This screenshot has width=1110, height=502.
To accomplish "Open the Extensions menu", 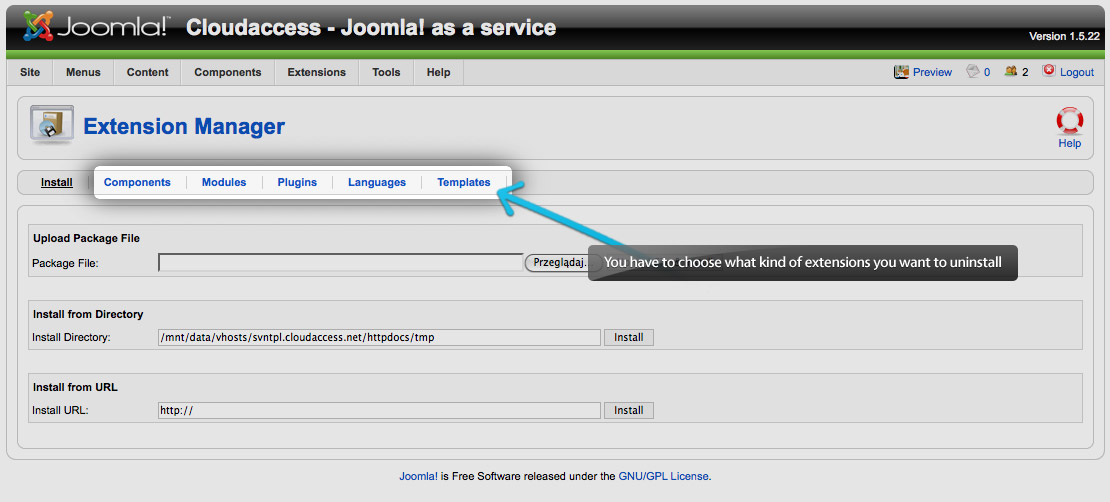I will (316, 72).
